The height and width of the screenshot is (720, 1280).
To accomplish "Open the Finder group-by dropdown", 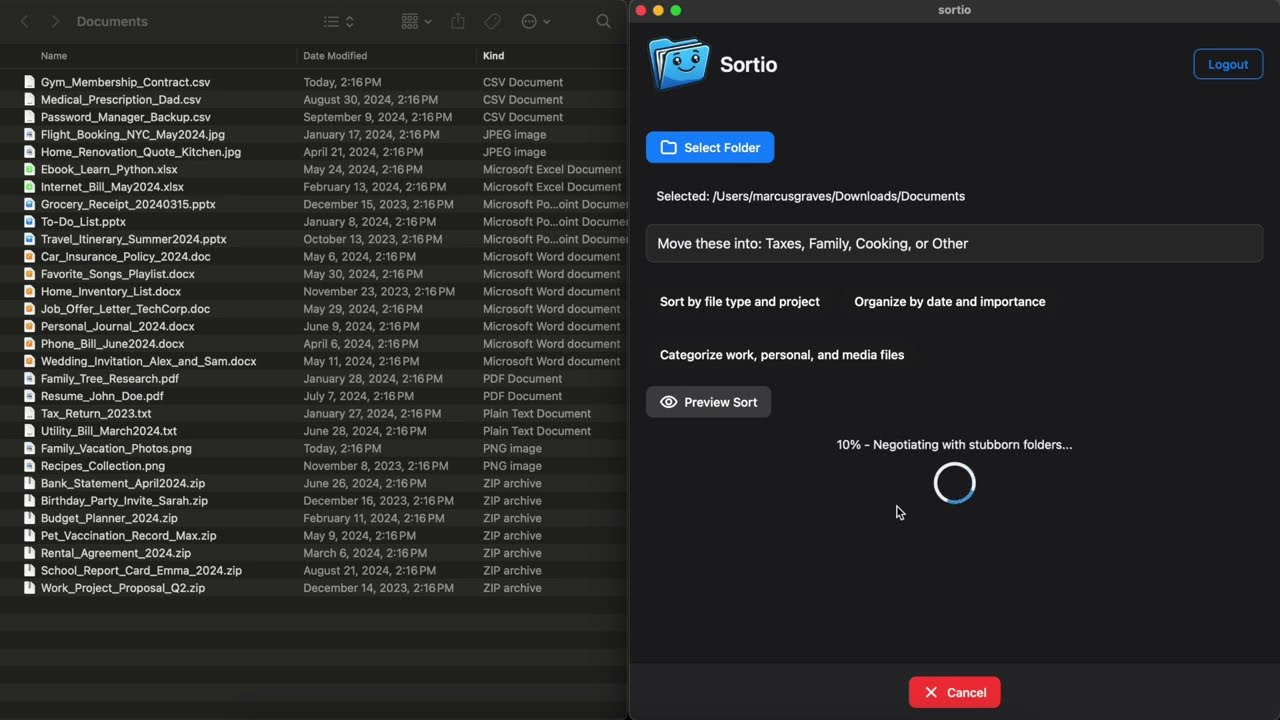I will [416, 21].
